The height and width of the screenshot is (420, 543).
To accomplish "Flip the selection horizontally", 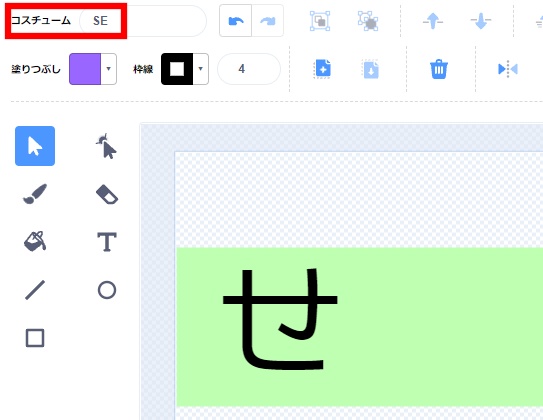I will pos(508,69).
